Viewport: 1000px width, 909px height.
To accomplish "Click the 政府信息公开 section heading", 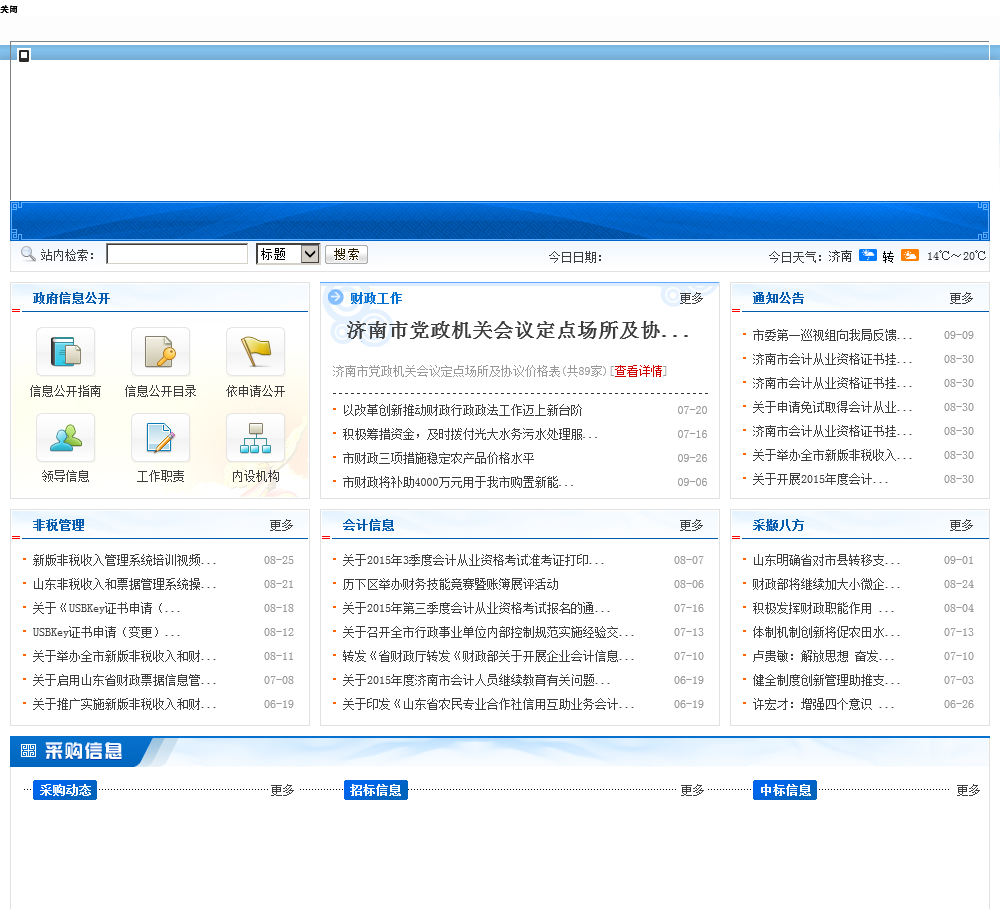I will click(71, 298).
